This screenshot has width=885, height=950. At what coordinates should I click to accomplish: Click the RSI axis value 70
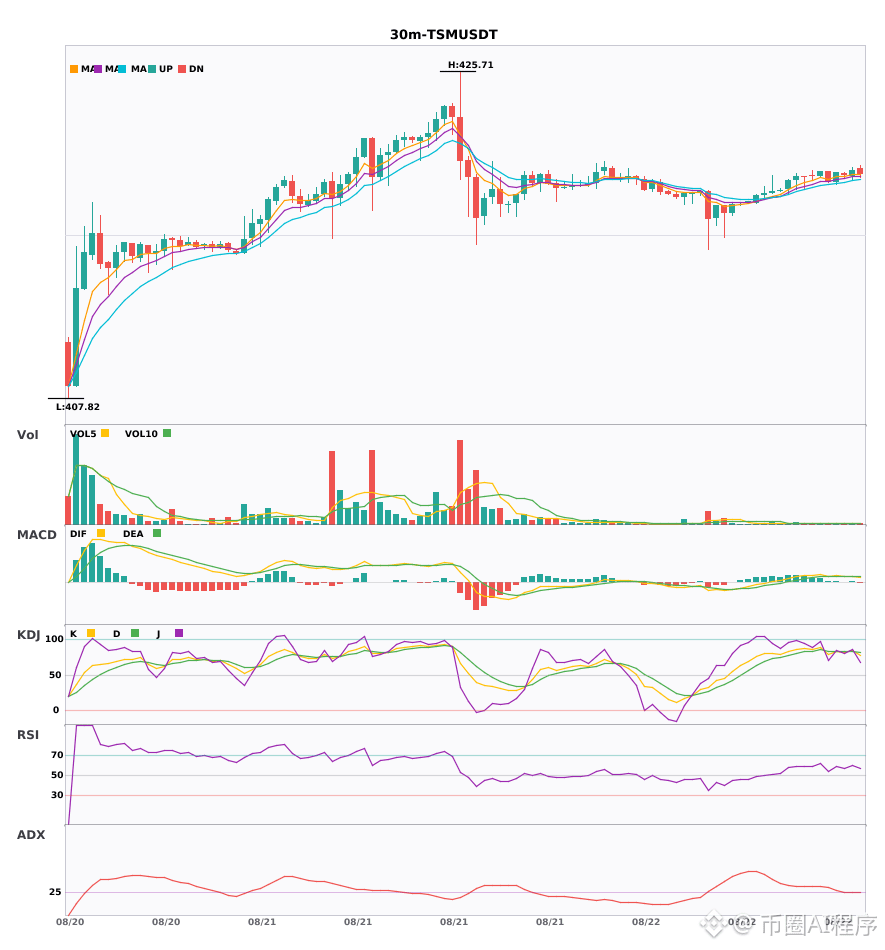tap(58, 755)
